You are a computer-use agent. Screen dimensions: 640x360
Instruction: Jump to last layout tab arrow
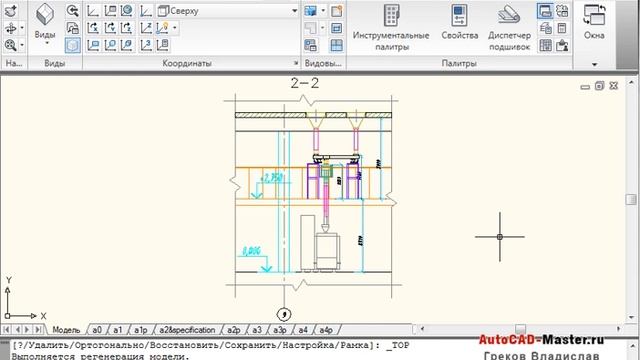click(x=38, y=329)
